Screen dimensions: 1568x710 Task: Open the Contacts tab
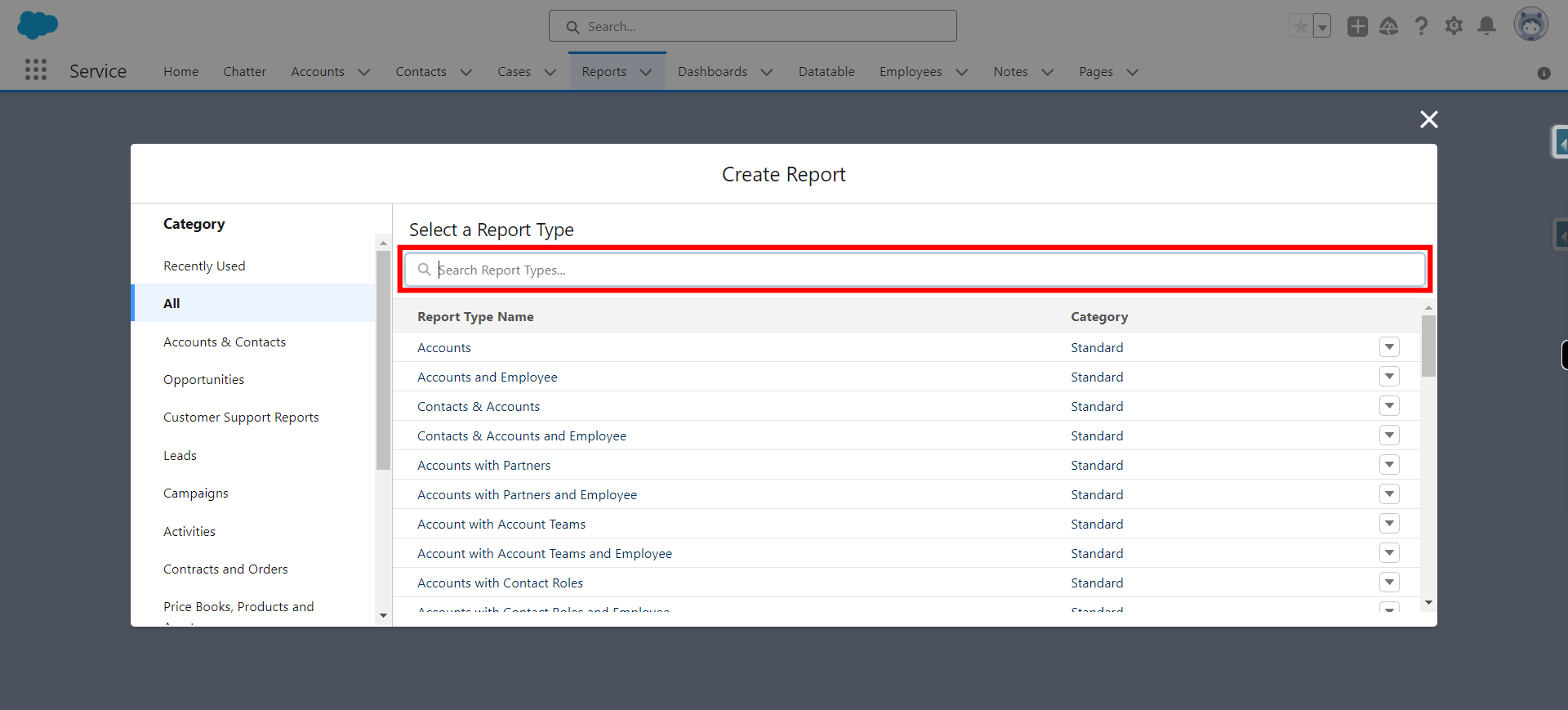421,72
